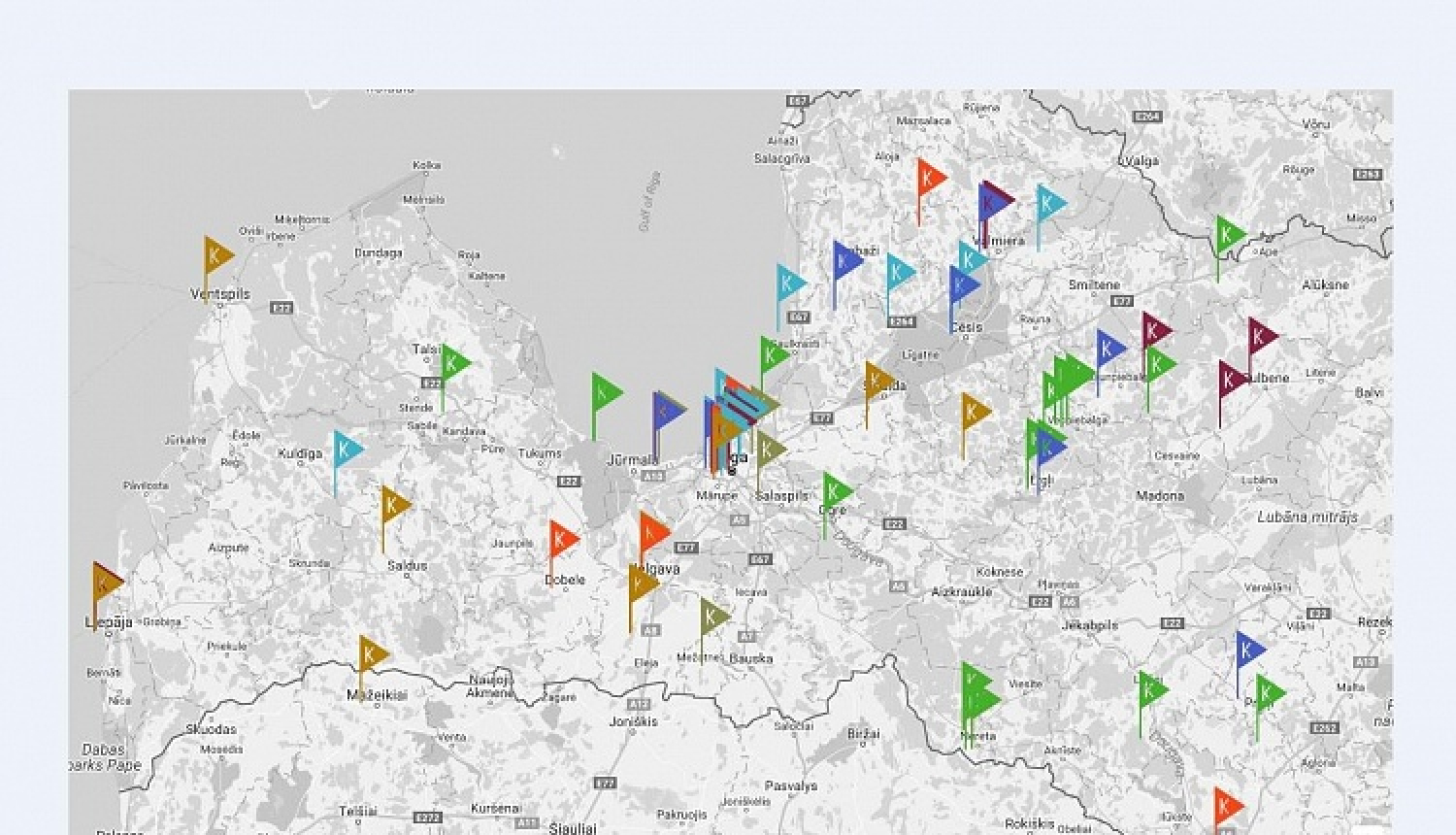Click the orange flag above Dobele
The height and width of the screenshot is (835, 1456).
[x=561, y=540]
